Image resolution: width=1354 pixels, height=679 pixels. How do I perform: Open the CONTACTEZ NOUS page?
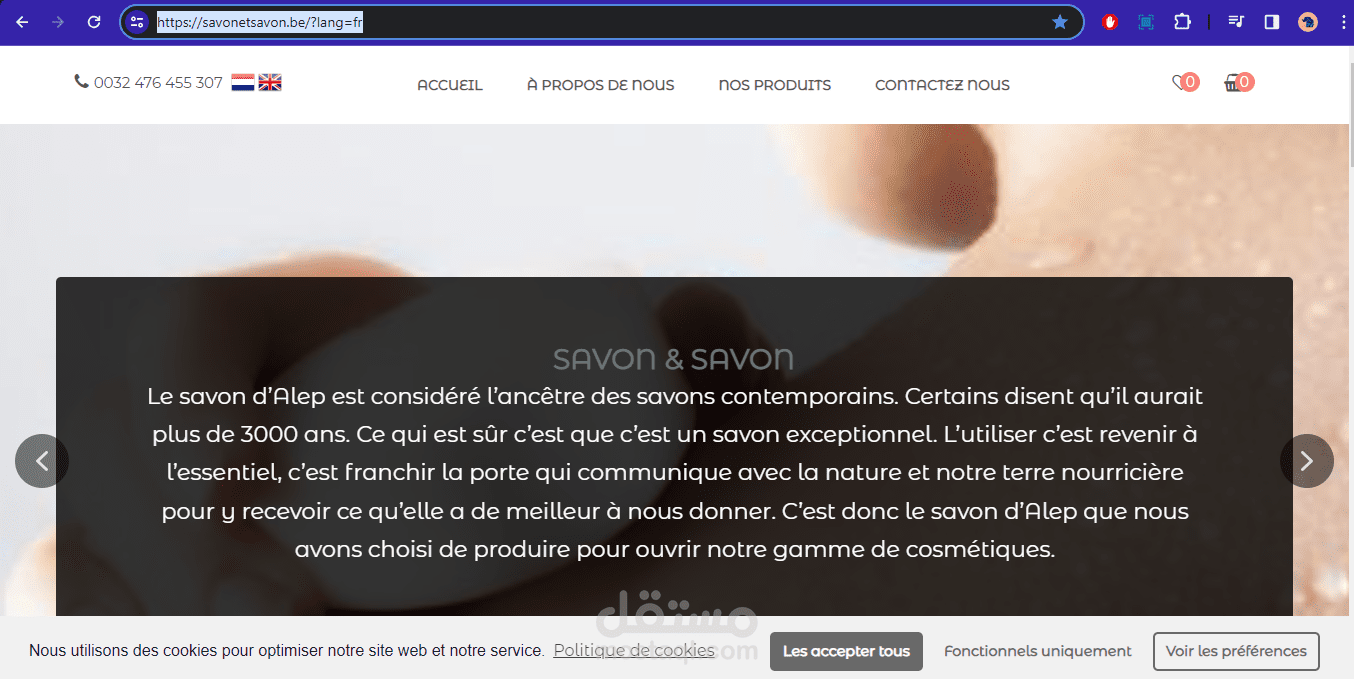(x=942, y=85)
